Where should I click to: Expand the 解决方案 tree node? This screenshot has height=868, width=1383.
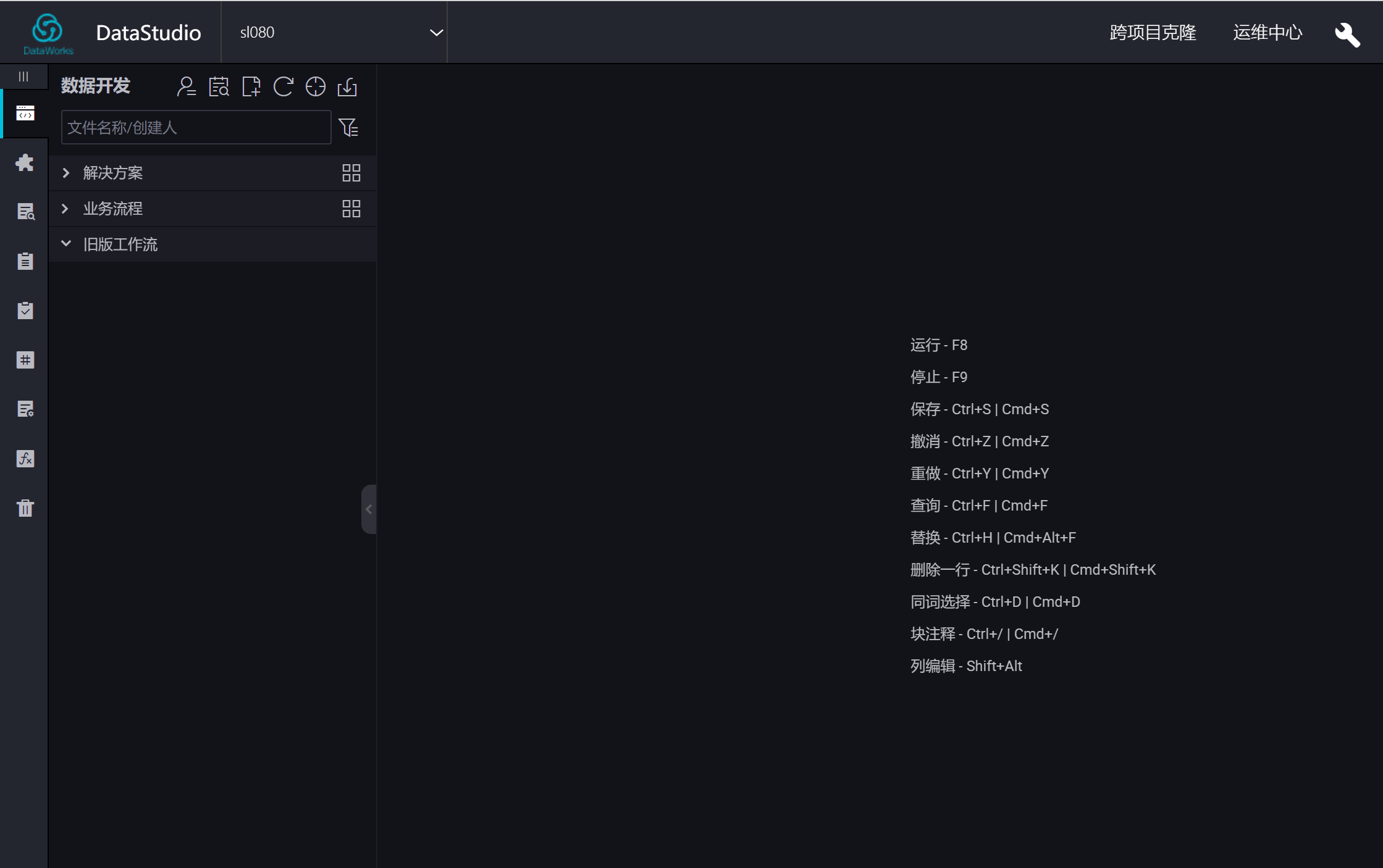coord(66,173)
